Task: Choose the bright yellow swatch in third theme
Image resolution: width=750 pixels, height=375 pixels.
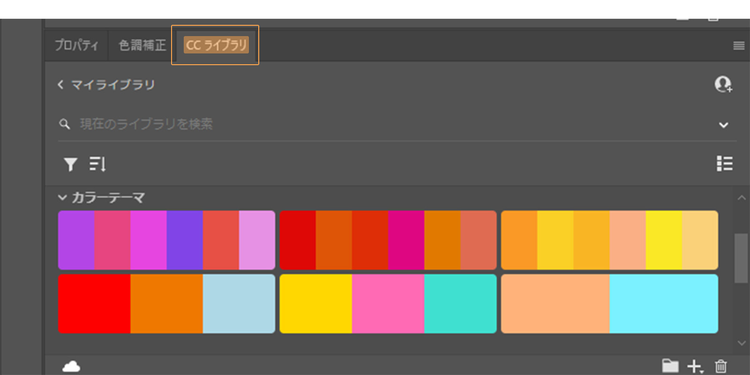Action: [663, 240]
